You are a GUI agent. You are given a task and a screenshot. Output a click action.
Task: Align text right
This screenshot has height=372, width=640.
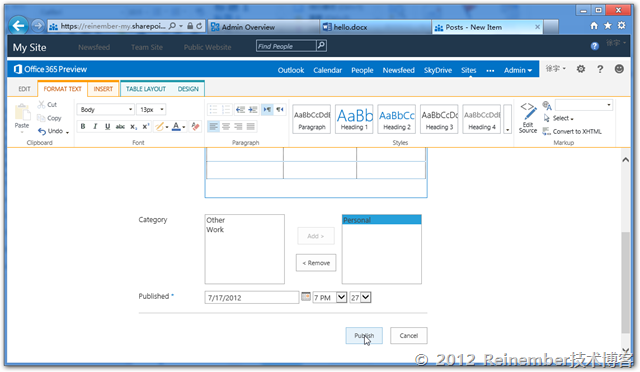[238, 127]
